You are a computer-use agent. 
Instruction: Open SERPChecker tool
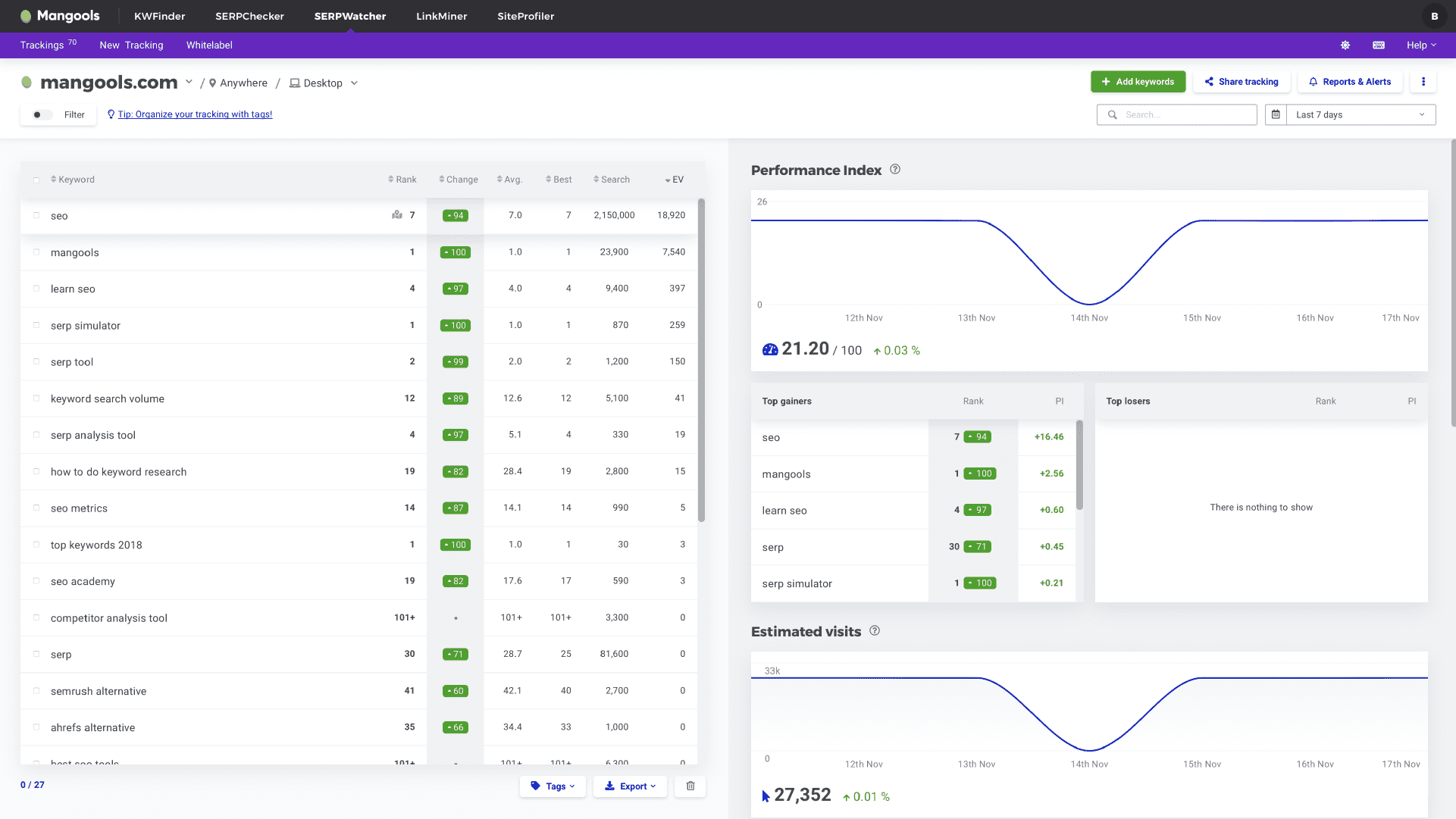click(249, 16)
